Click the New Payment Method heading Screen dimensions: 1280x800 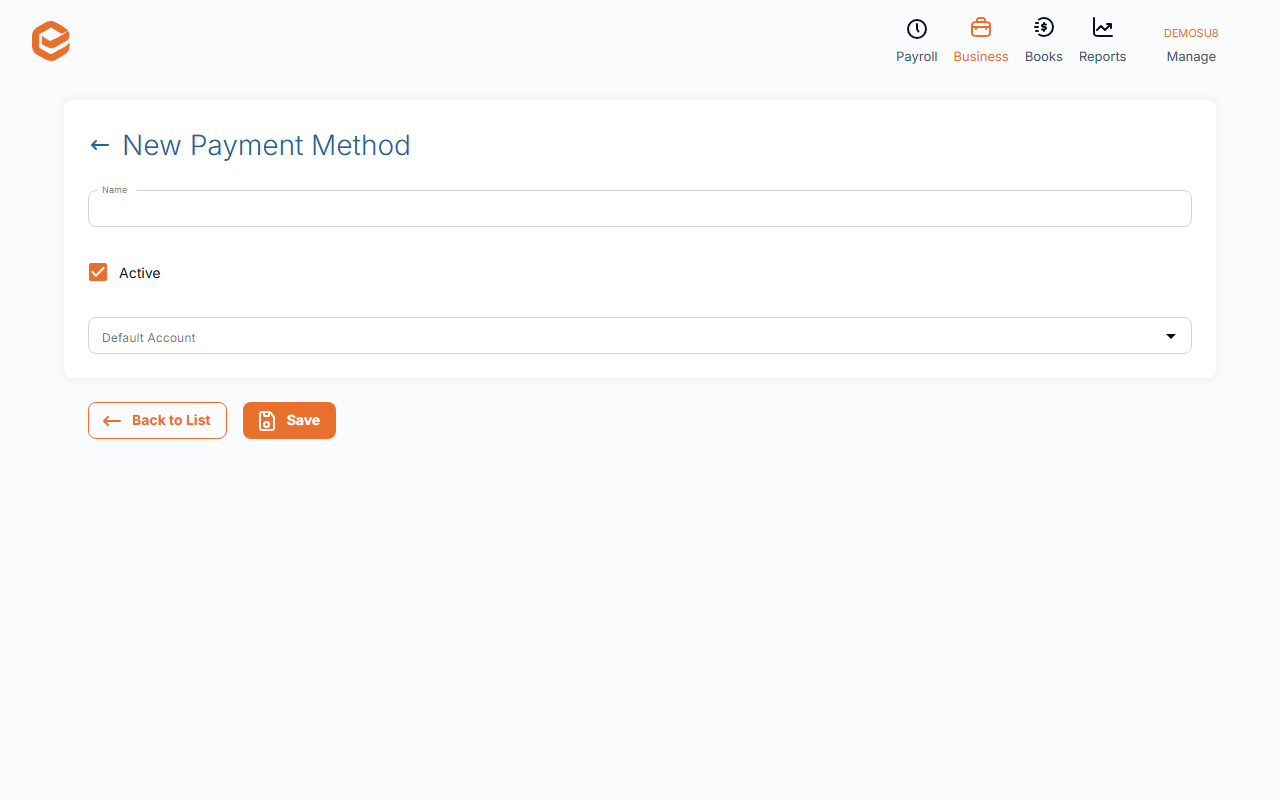266,145
